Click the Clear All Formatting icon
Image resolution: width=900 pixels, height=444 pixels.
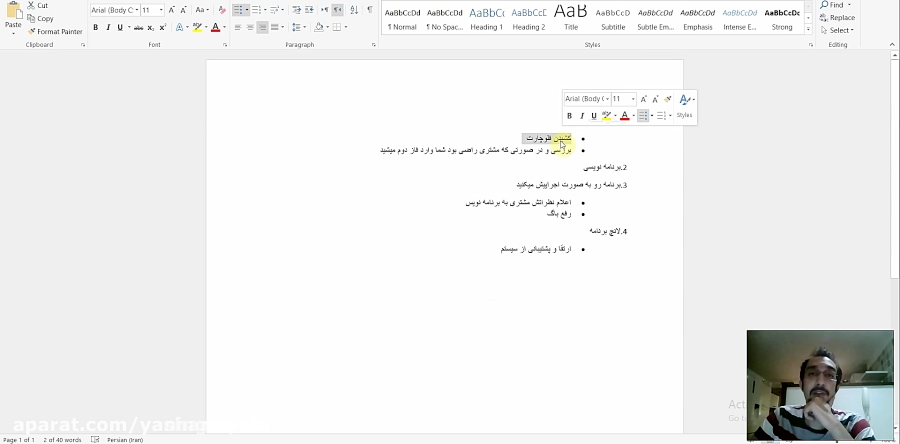click(x=222, y=10)
